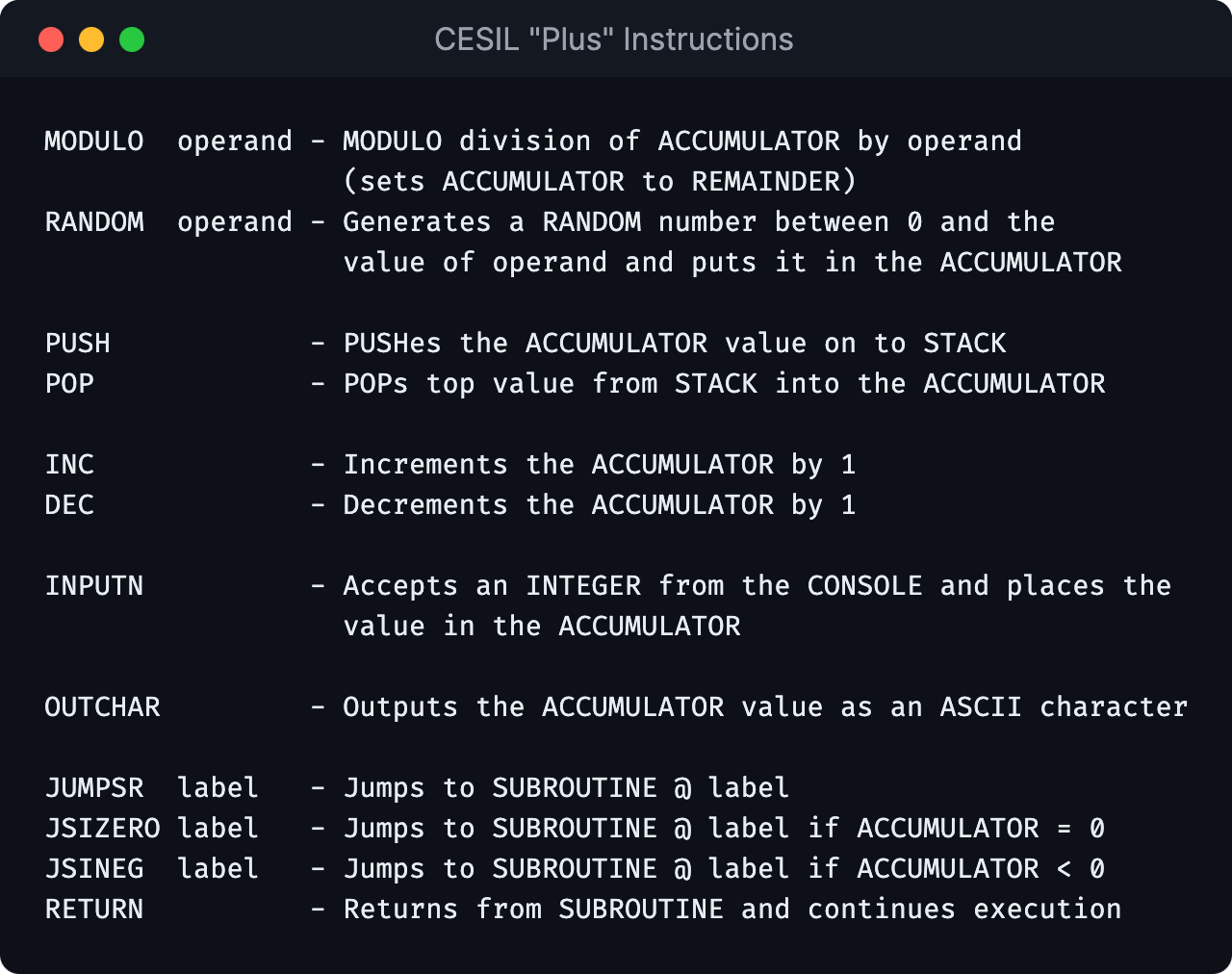Click the window title CESIL "Plus" Instructions

[614, 38]
